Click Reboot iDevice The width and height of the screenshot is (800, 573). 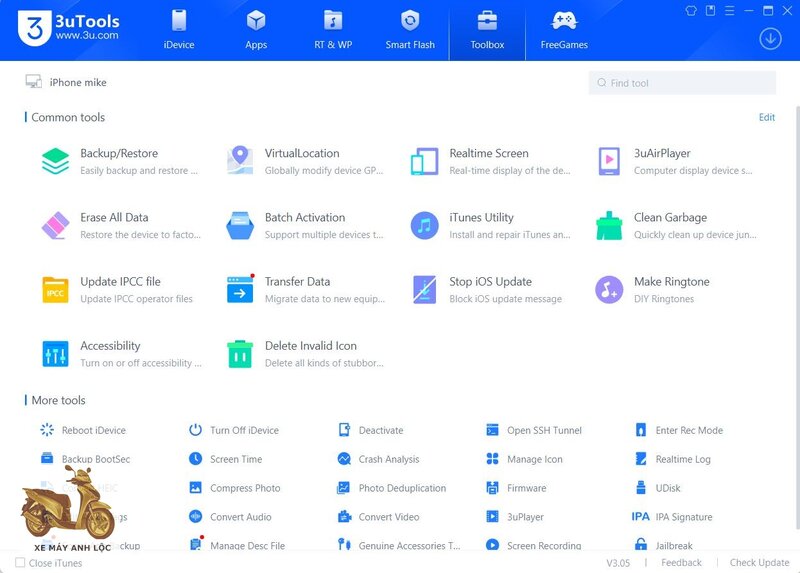(x=83, y=430)
